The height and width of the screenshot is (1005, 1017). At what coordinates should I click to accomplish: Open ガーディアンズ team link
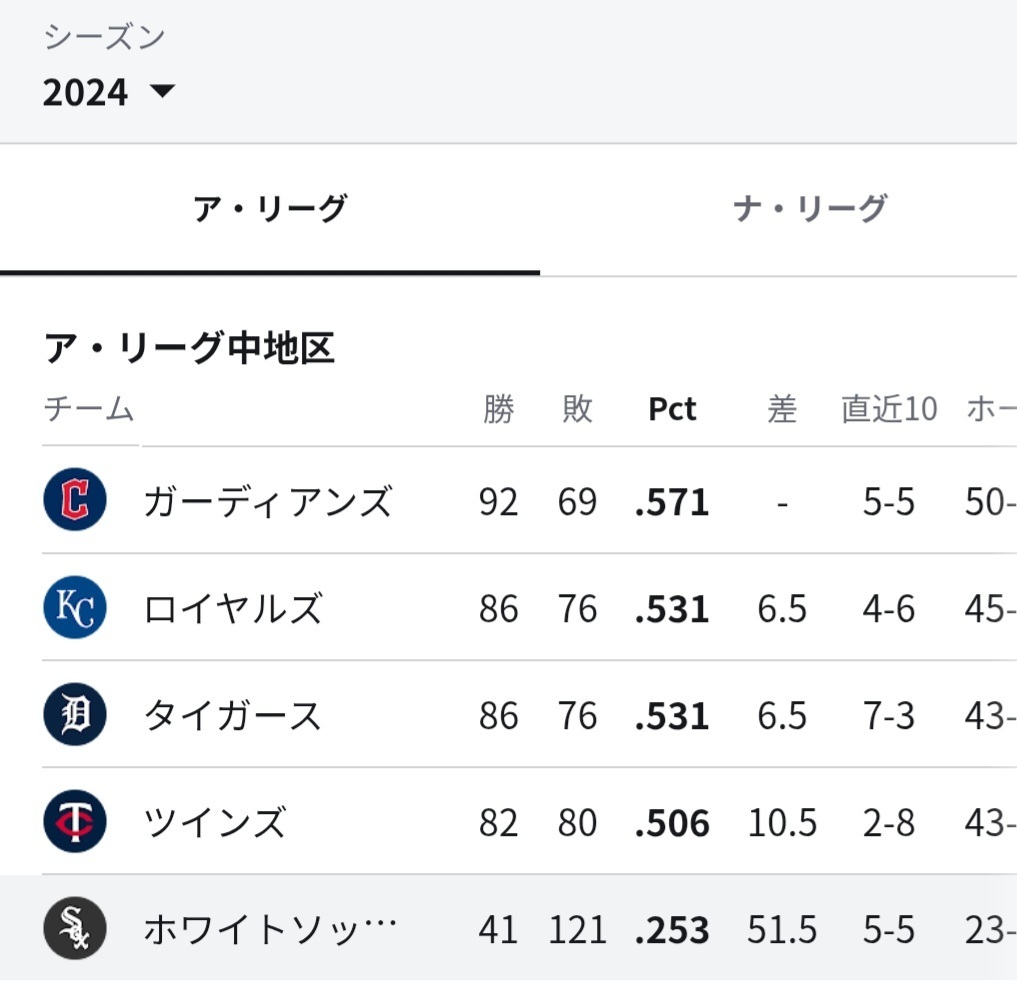[268, 502]
